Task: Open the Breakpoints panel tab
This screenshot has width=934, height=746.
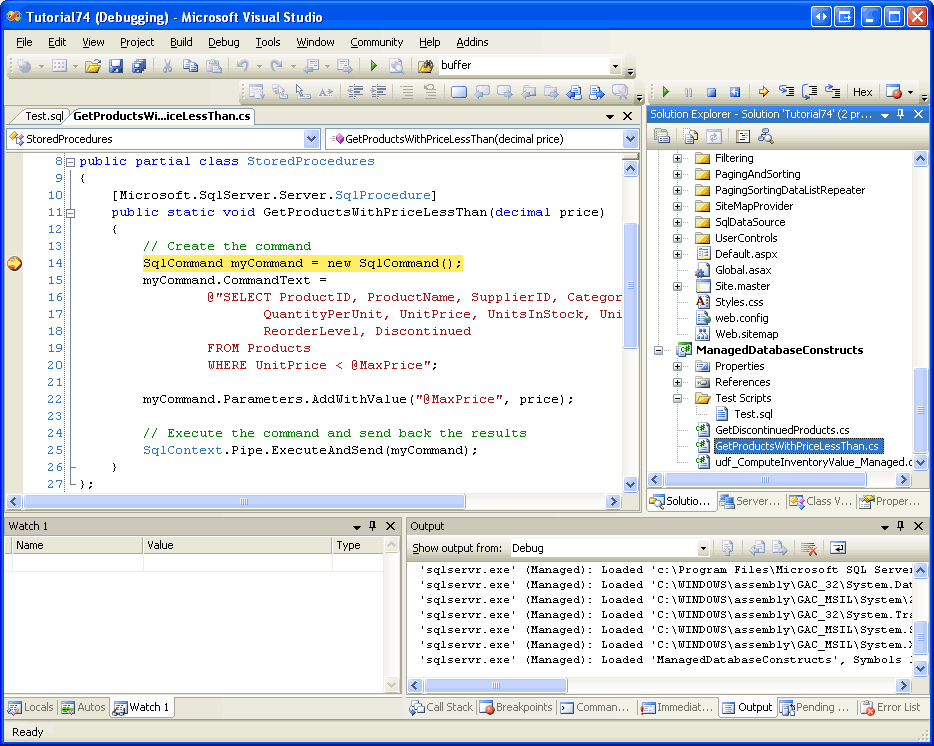Action: pyautogui.click(x=516, y=707)
